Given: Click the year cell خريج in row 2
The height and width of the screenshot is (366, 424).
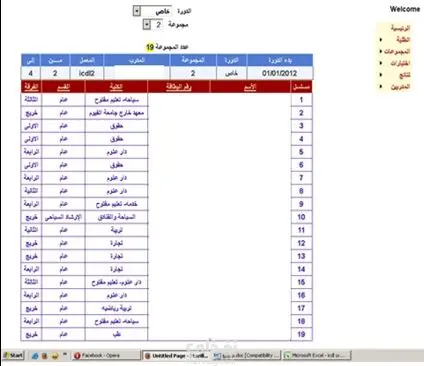Looking at the screenshot, I should tap(31, 113).
